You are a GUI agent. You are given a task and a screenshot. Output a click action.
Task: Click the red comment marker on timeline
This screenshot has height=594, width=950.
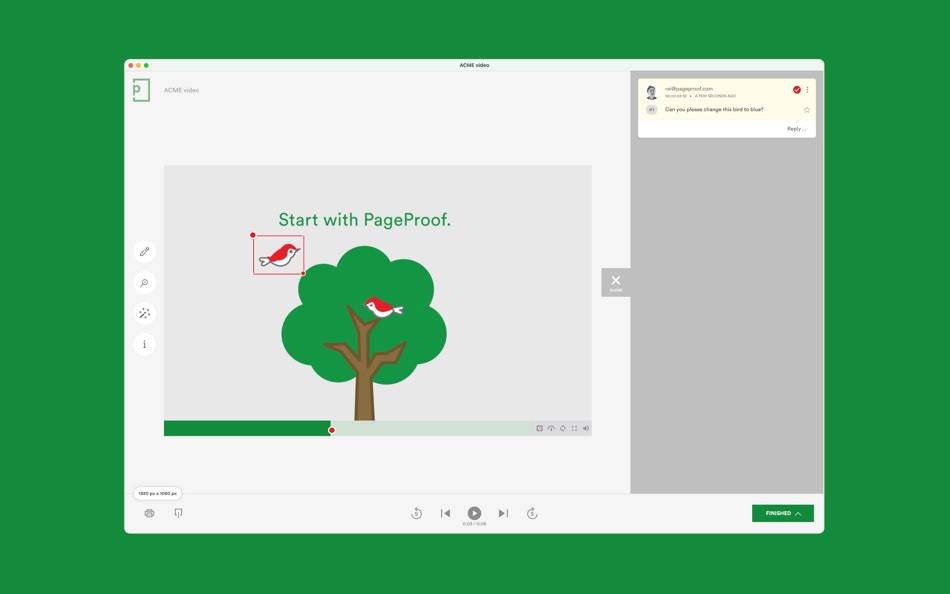point(331,430)
